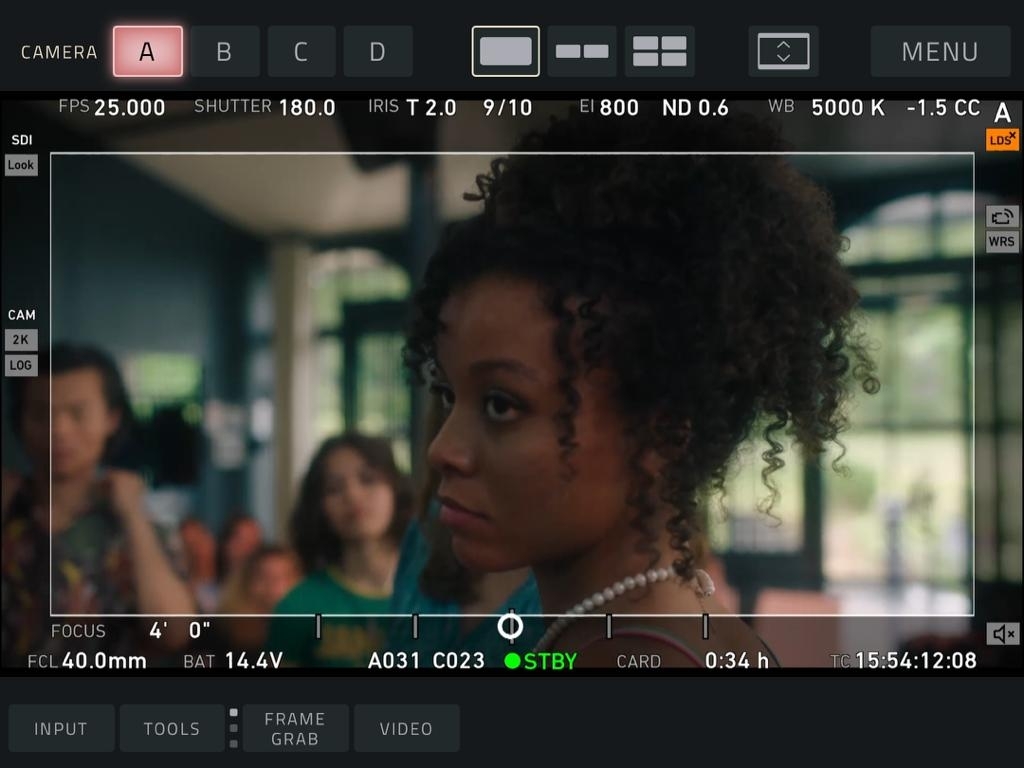
Task: Click the camera sync icon above WRS
Action: click(x=1002, y=216)
